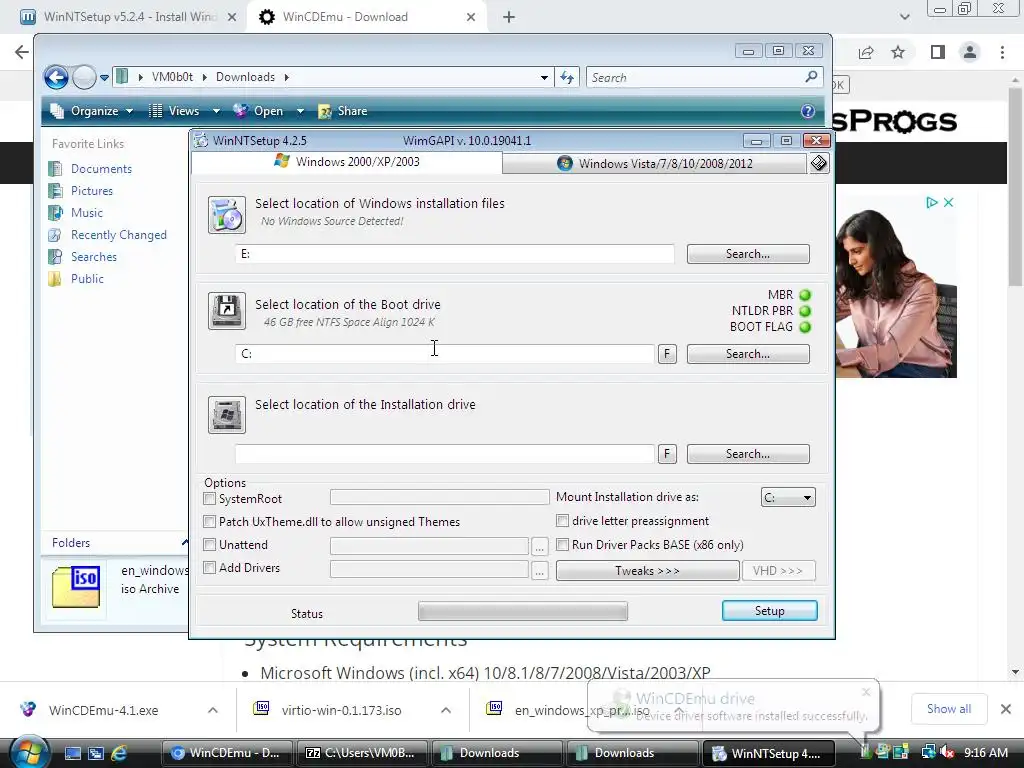Viewport: 1024px width, 768px height.
Task: Click the Explorer forward arrow button
Action: [x=84, y=77]
